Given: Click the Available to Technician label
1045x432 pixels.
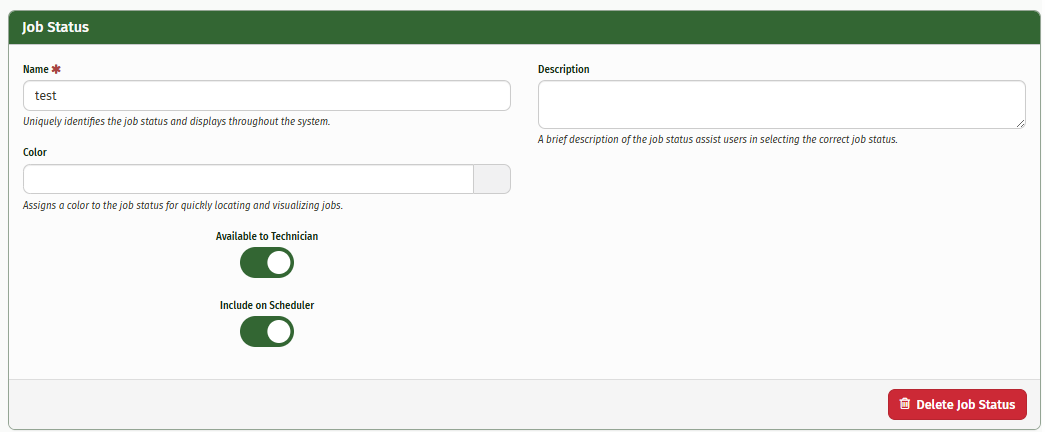Looking at the screenshot, I should tap(267, 236).
